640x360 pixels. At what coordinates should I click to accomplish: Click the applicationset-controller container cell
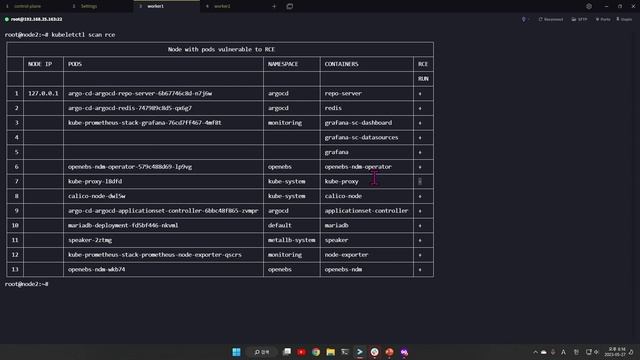pos(366,211)
